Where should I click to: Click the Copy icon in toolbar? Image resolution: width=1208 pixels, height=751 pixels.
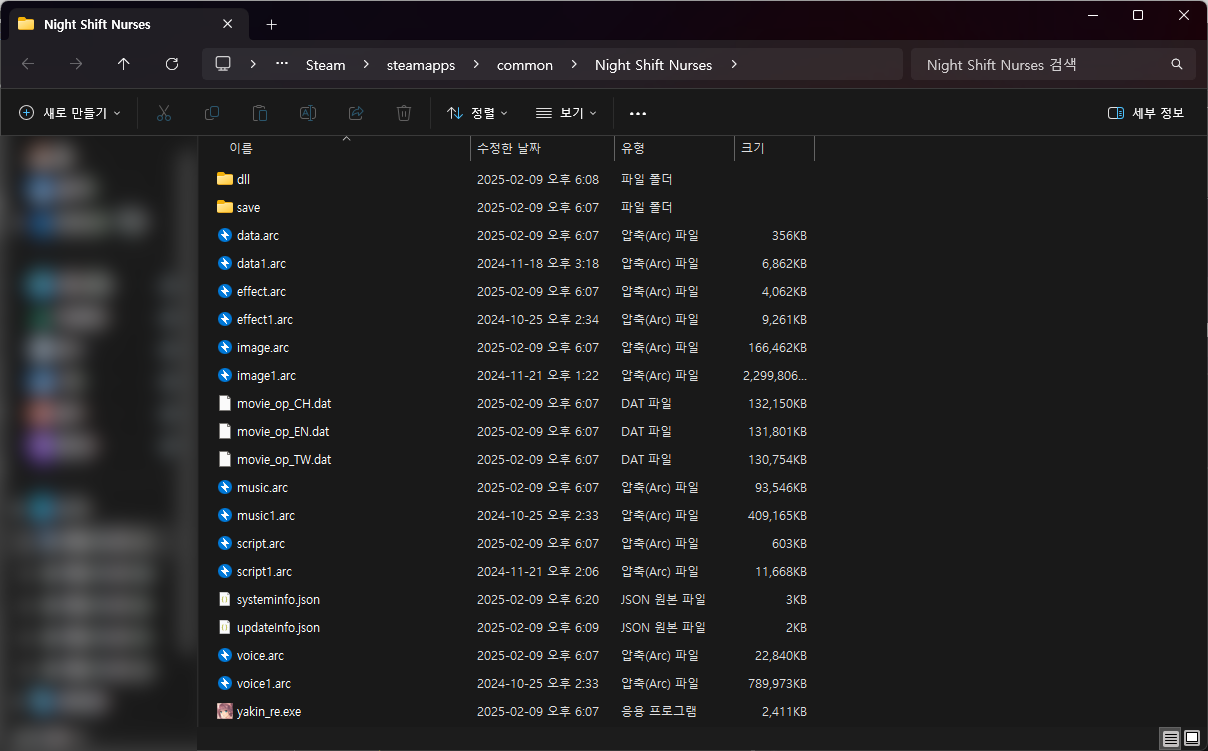point(212,113)
